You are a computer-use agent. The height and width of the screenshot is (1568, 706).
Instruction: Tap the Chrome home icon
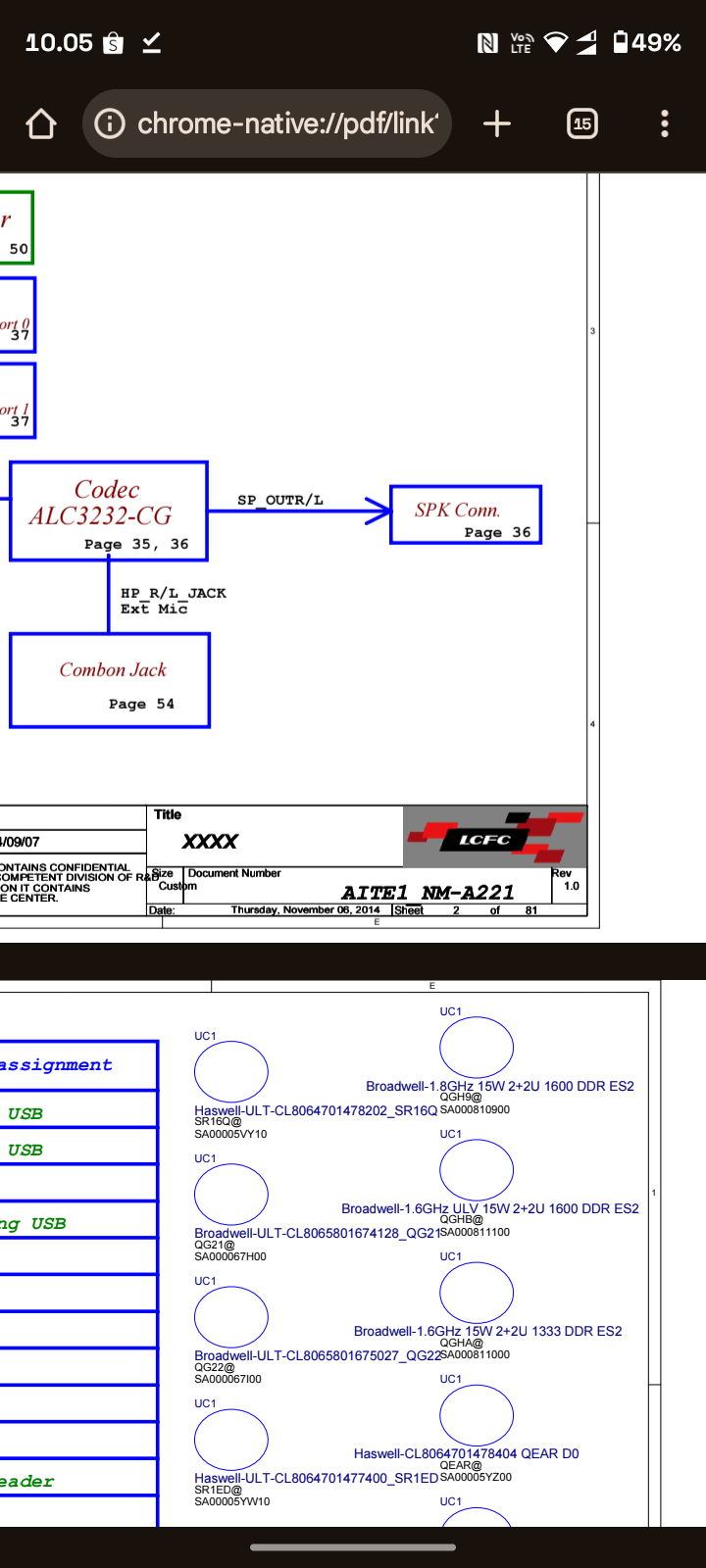pyautogui.click(x=41, y=123)
